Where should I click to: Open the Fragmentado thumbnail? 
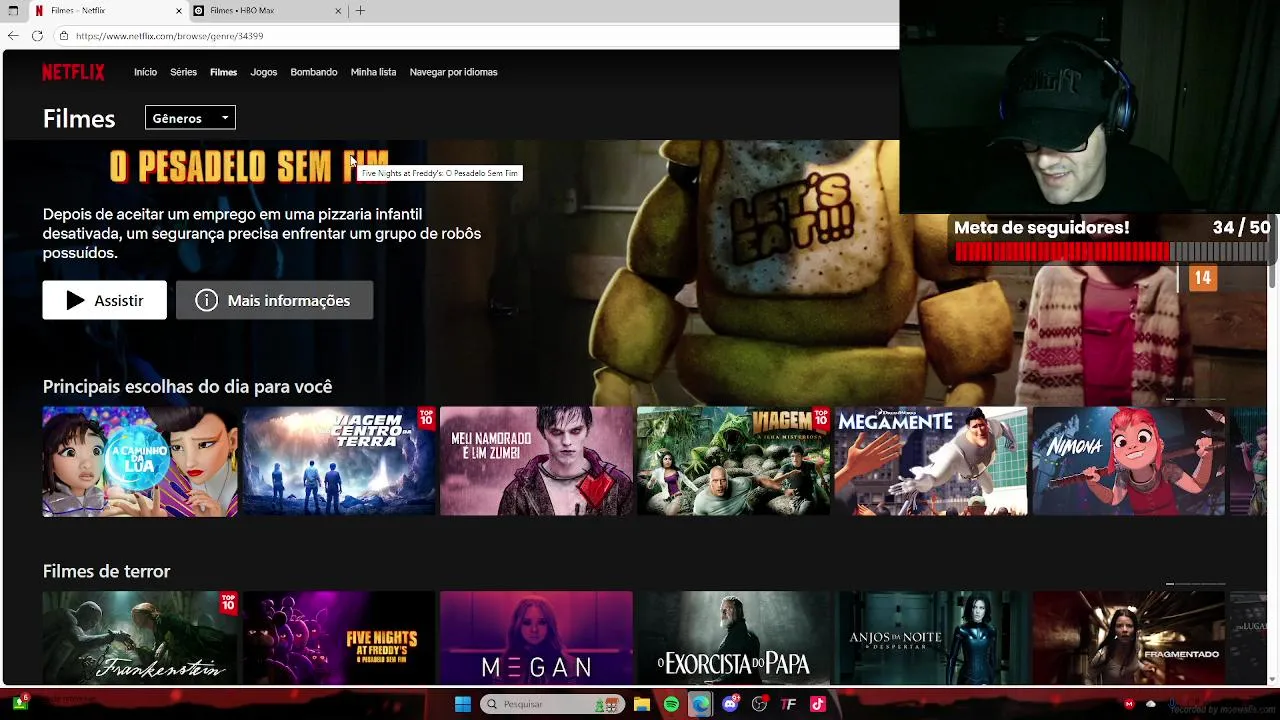(1128, 638)
